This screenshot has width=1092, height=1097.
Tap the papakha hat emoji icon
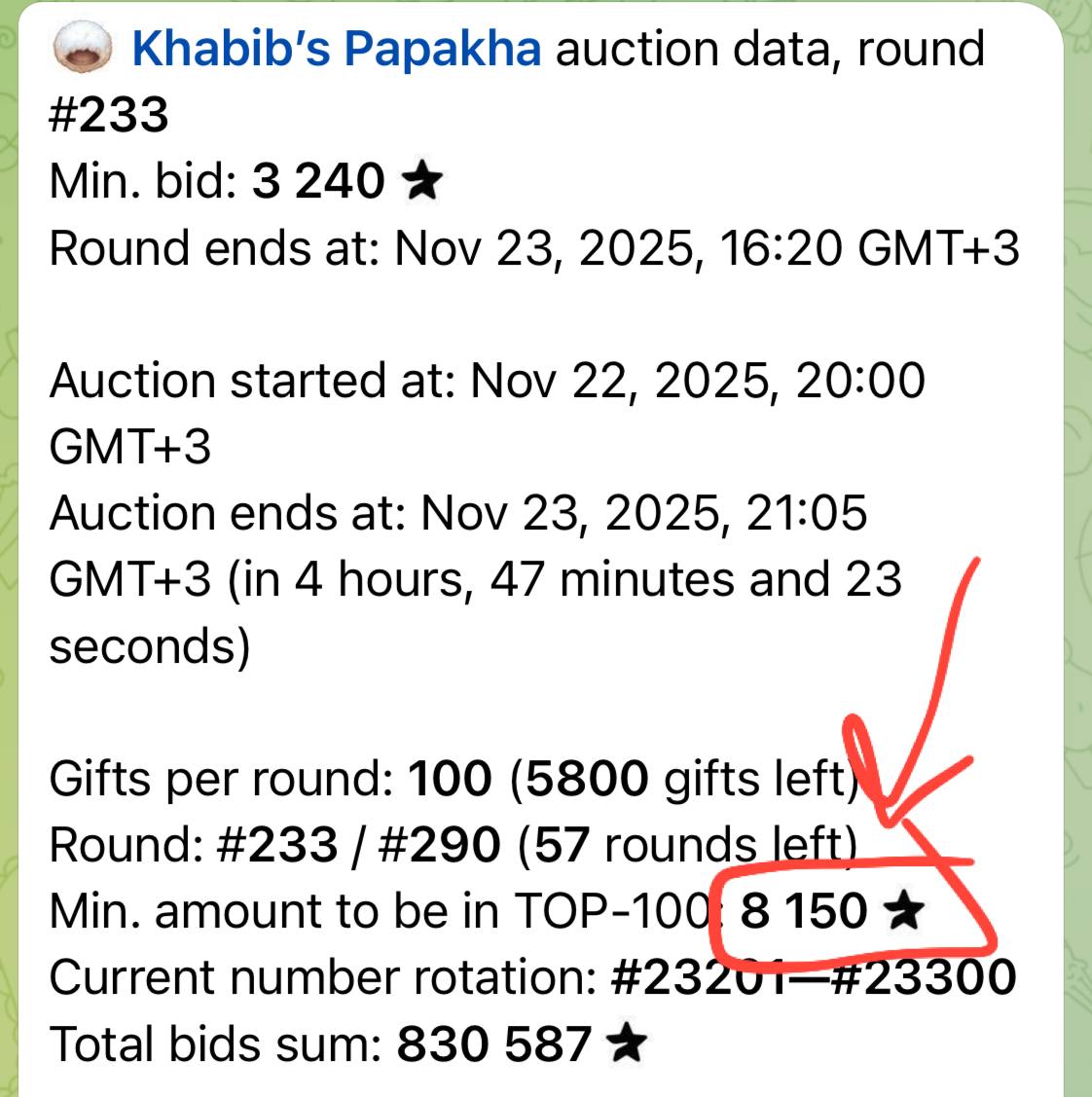83,47
